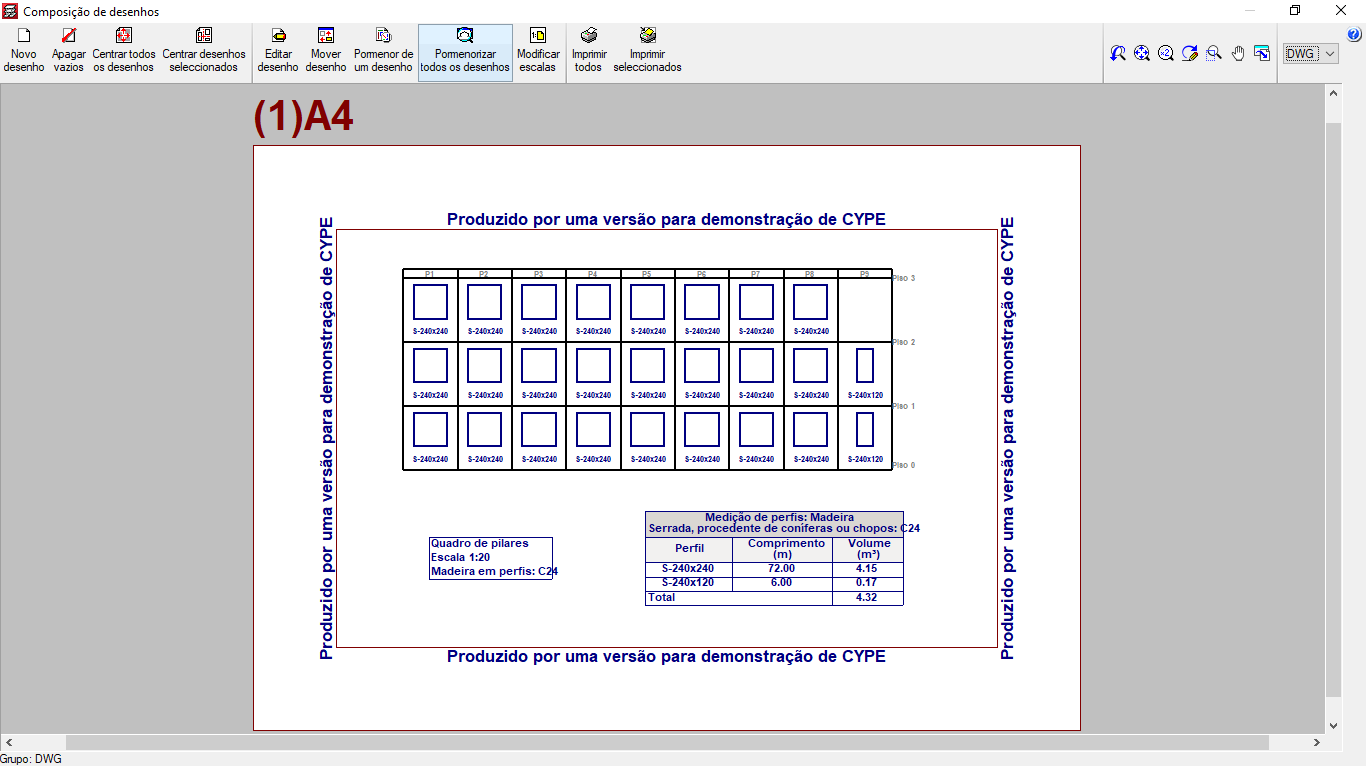Click the Grupo: DWG status bar text

(x=31, y=759)
